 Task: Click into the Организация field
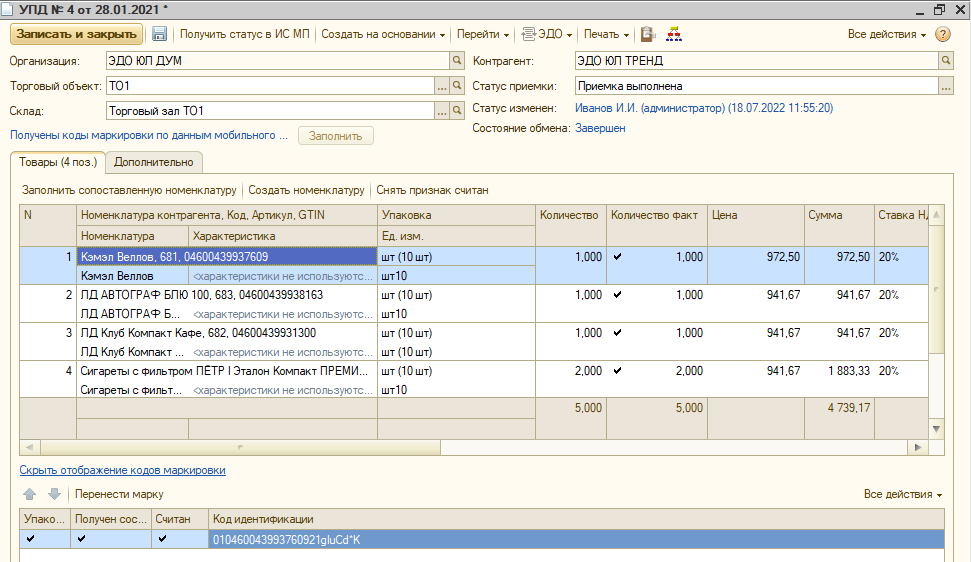[x=277, y=61]
